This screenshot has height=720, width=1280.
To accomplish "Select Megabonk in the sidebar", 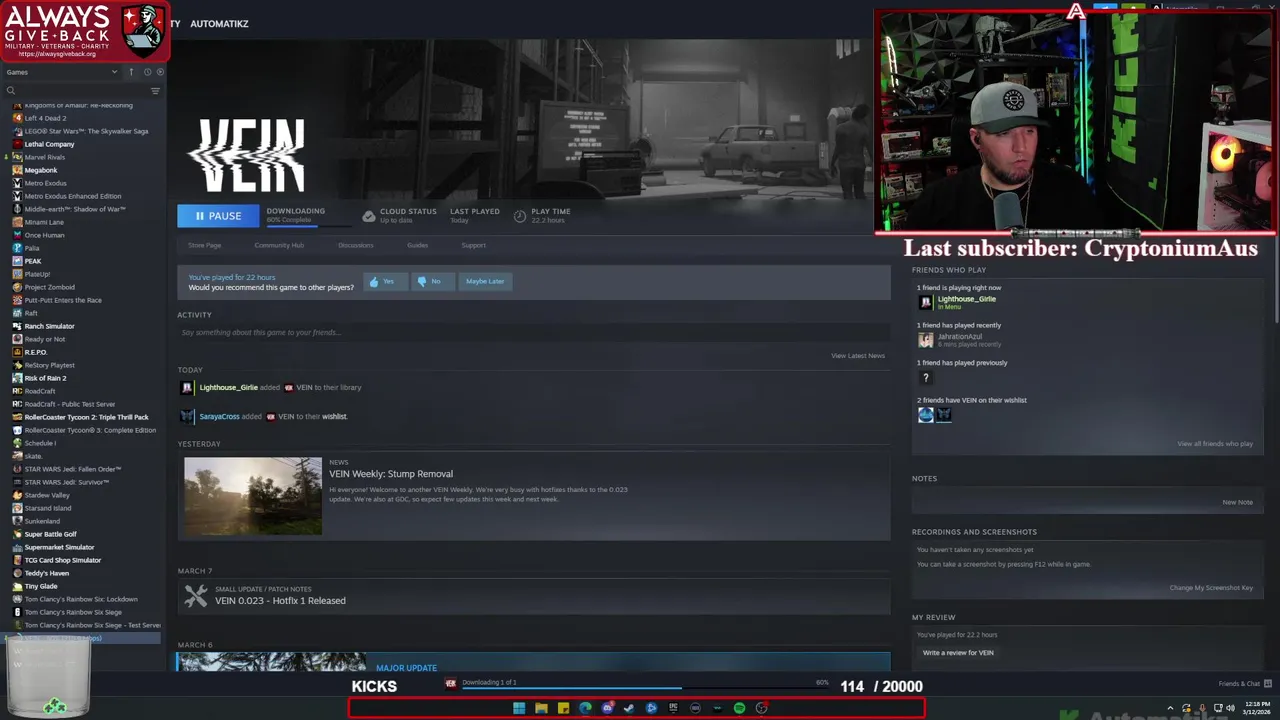I will click(41, 170).
